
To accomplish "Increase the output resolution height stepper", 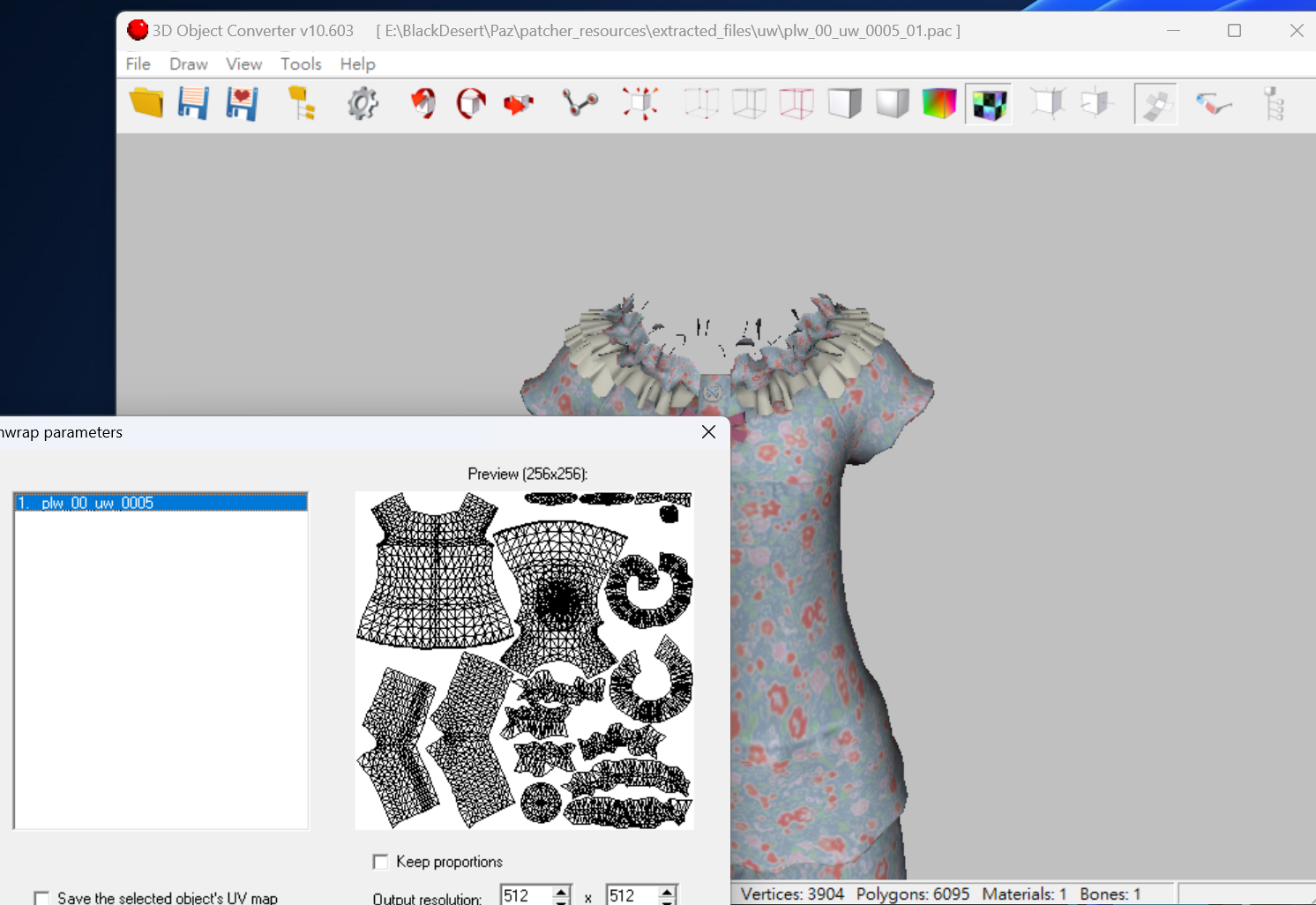I will [668, 891].
